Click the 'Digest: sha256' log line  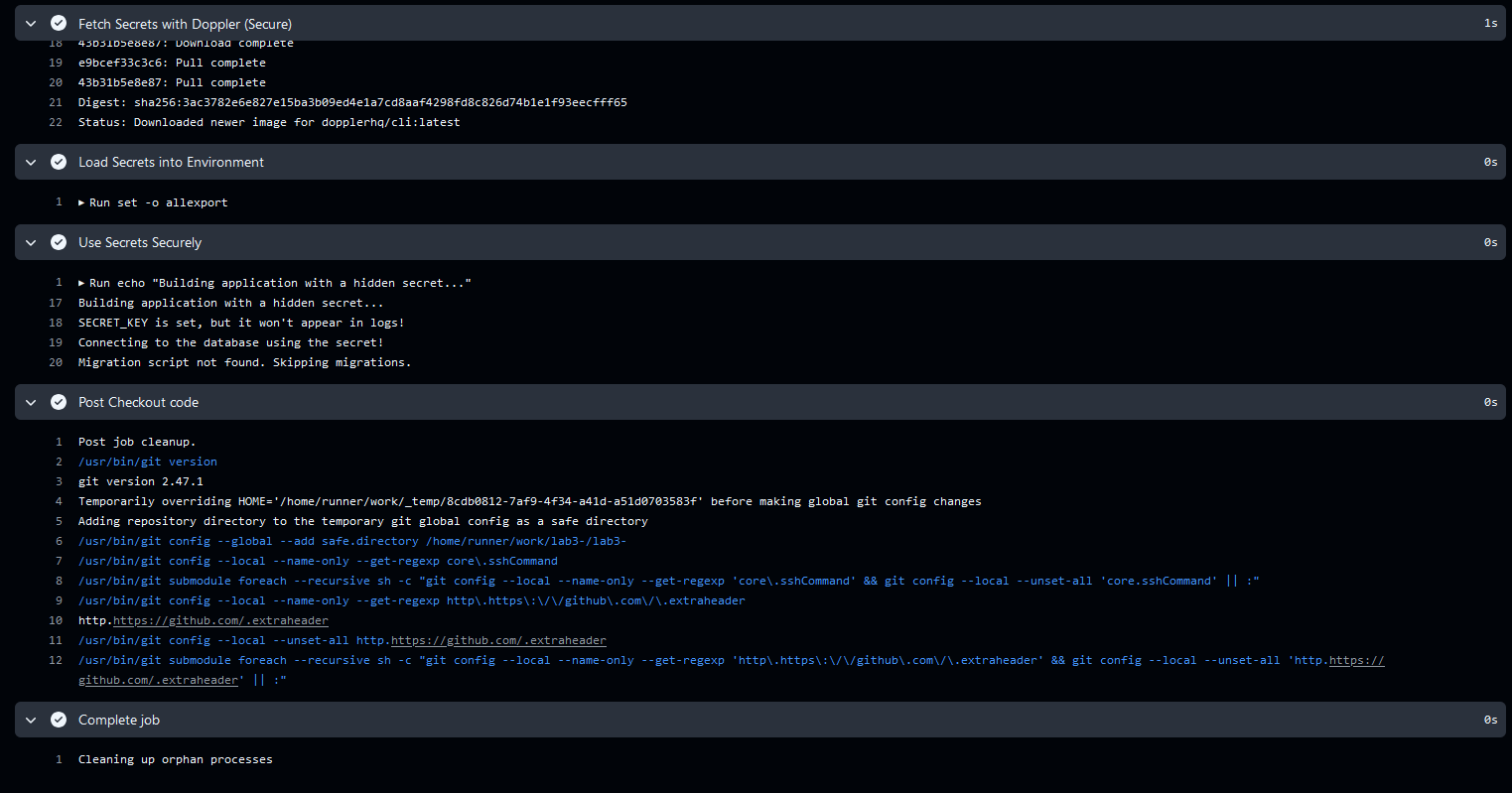[x=352, y=102]
